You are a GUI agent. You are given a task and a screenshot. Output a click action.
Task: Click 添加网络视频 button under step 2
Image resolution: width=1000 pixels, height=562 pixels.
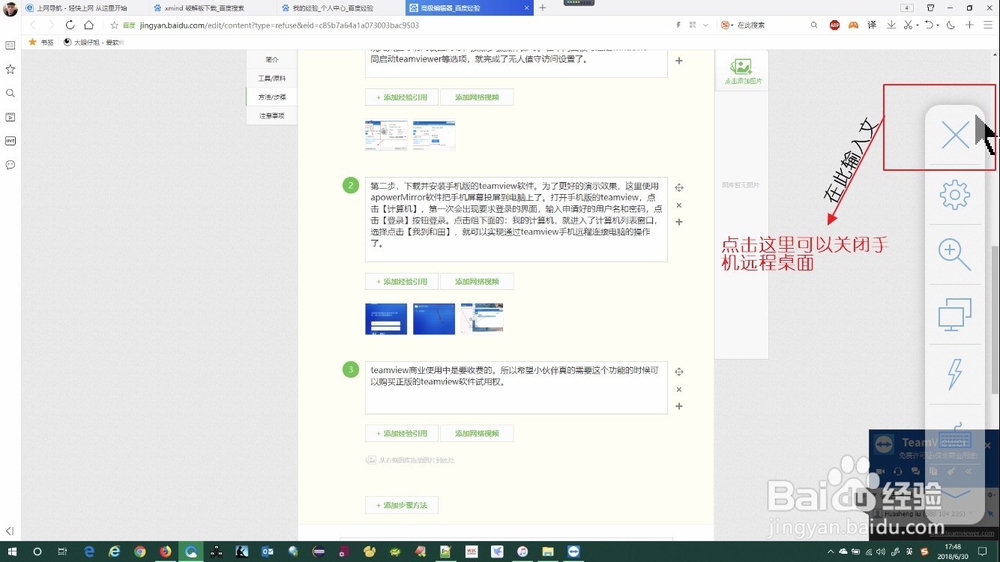pyautogui.click(x=476, y=281)
